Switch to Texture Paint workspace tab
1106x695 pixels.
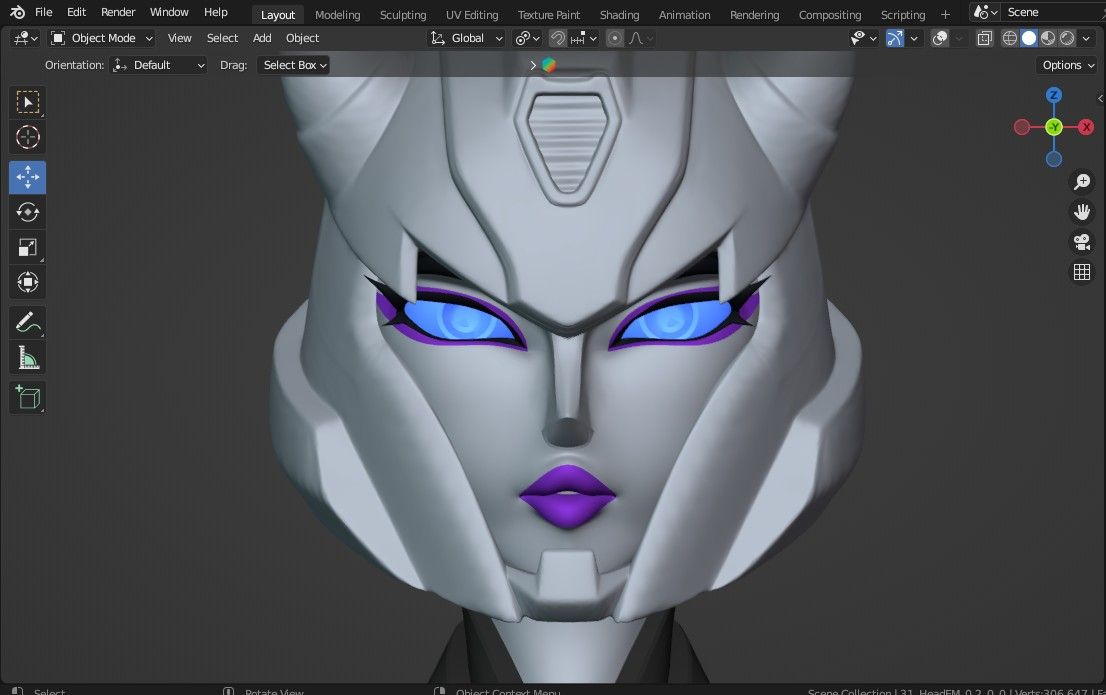tap(549, 15)
